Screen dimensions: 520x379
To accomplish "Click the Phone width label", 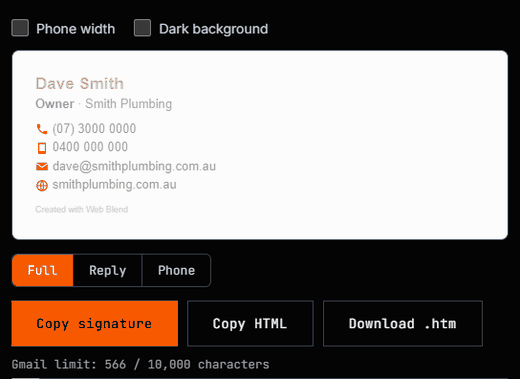I will point(76,29).
